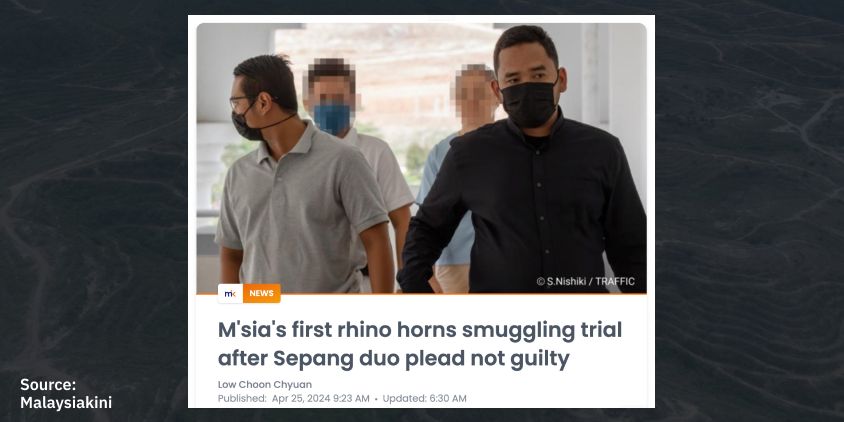Click the word Sepang in the headline

click(x=313, y=359)
